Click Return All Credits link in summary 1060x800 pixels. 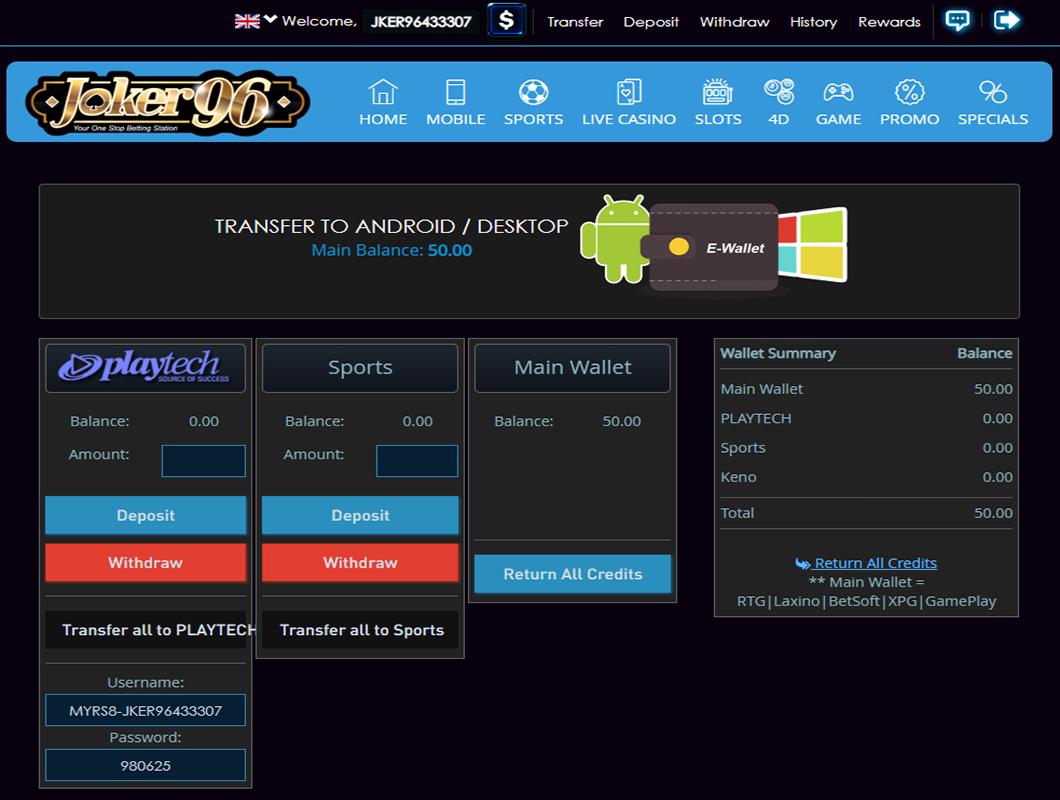click(x=875, y=563)
